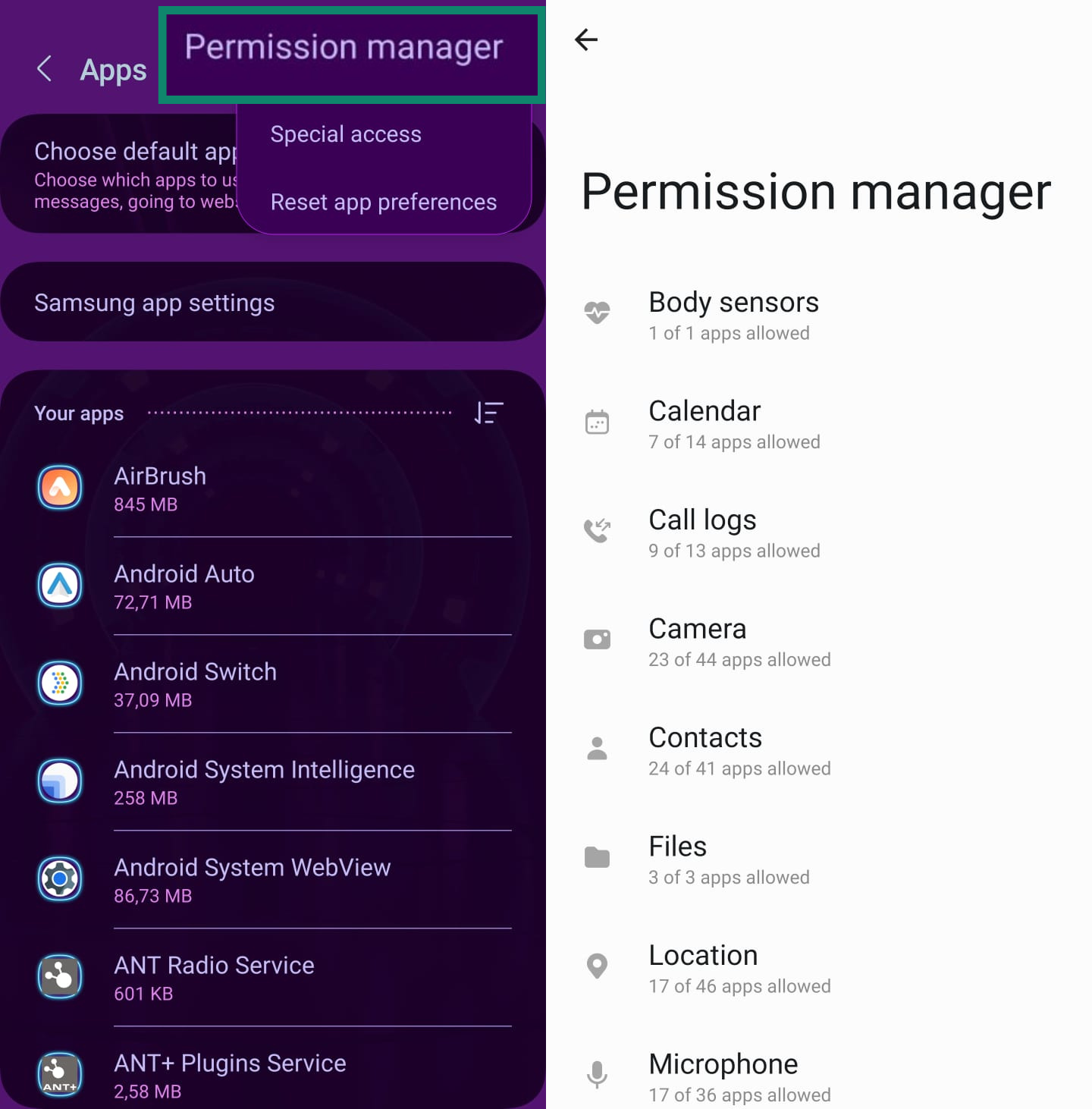Select the Android Auto app icon
The image size is (1092, 1109).
pos(60,586)
